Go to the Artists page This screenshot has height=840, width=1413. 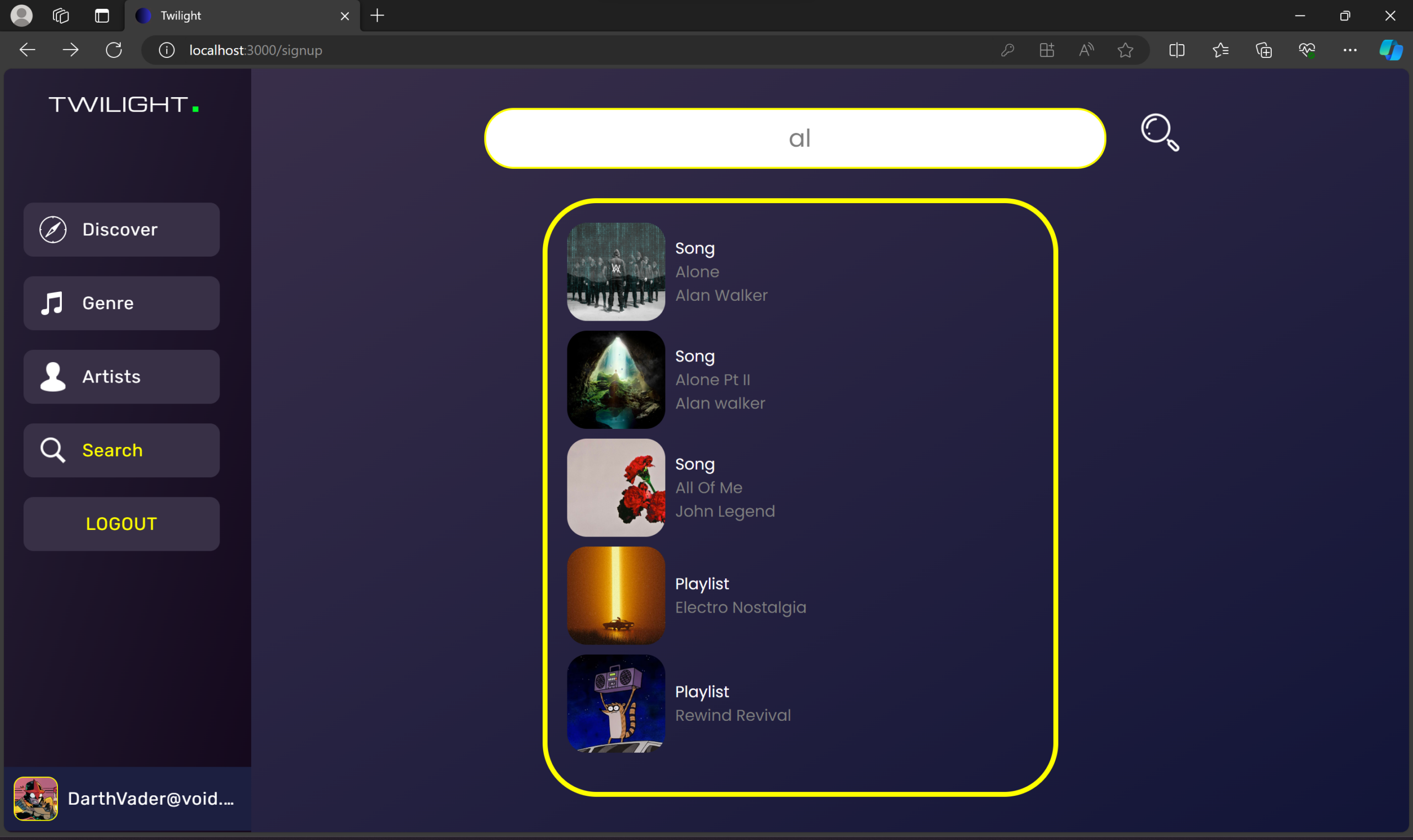[x=121, y=376]
